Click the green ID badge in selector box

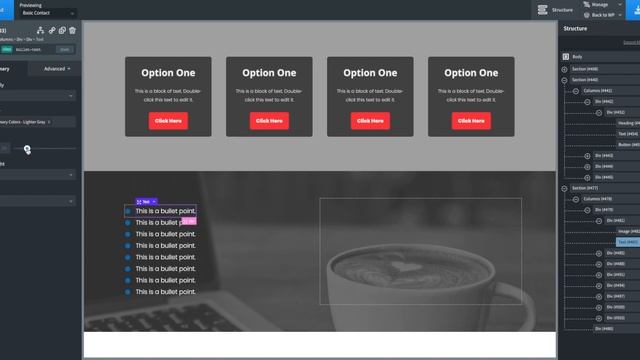(x=7, y=49)
